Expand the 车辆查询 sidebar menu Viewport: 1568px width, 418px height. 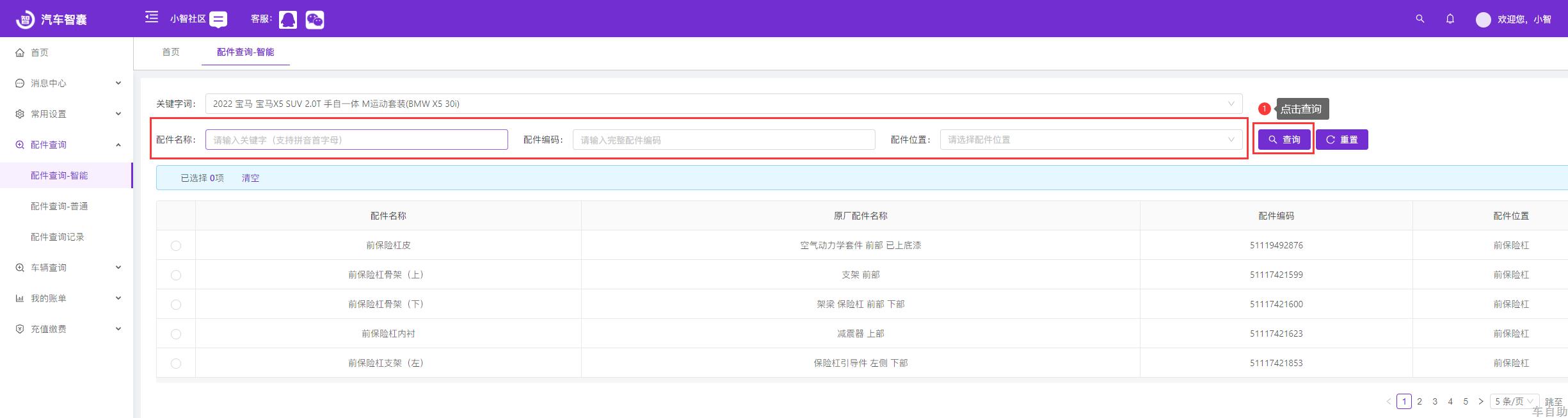118,268
